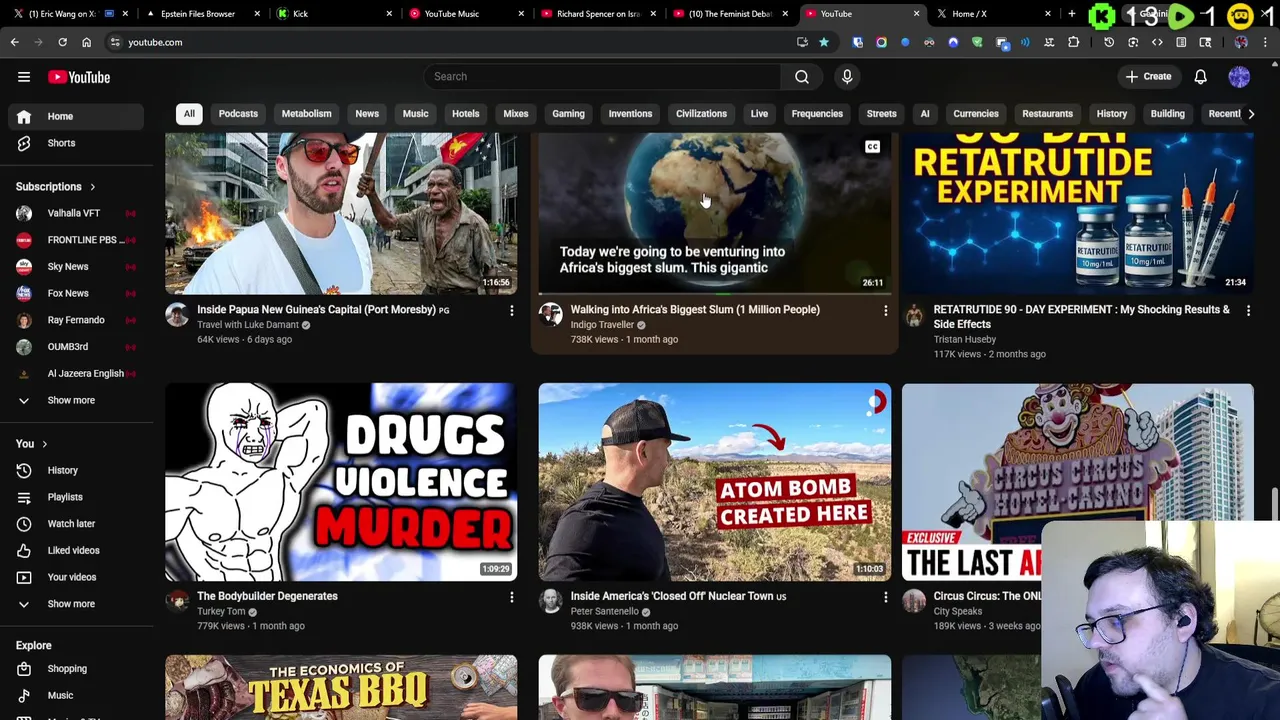Play the Papua New Guinea thumbnail
This screenshot has height=720, width=1280.
[x=341, y=213]
